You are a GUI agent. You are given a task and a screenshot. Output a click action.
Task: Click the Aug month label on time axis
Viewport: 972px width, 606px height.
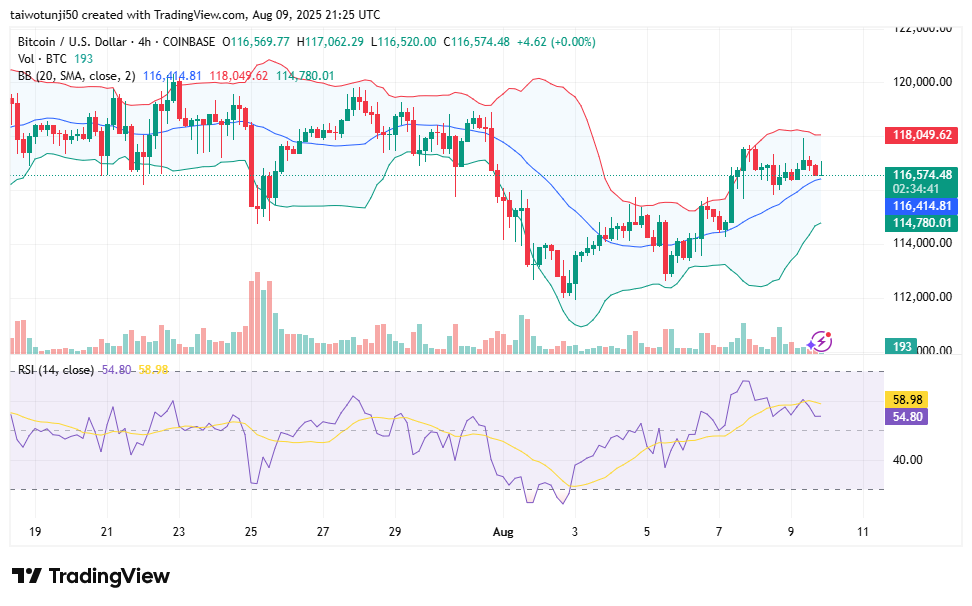(x=503, y=532)
